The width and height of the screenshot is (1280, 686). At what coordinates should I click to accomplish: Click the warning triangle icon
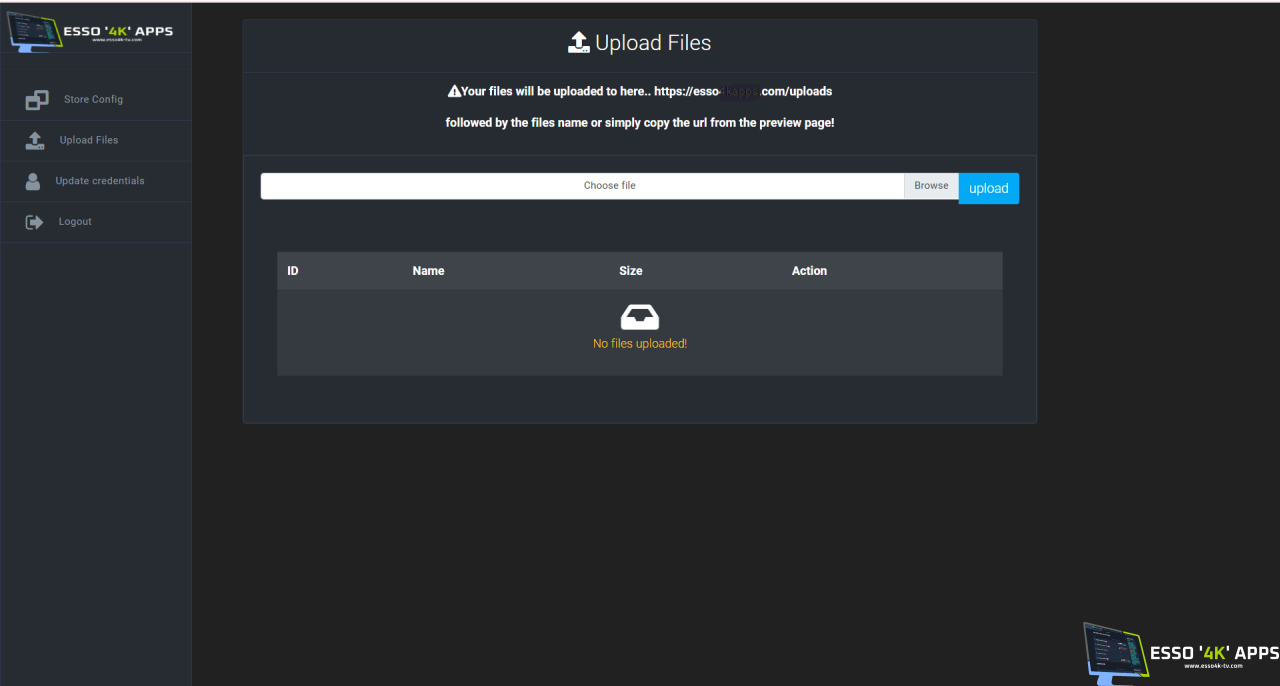(x=454, y=91)
